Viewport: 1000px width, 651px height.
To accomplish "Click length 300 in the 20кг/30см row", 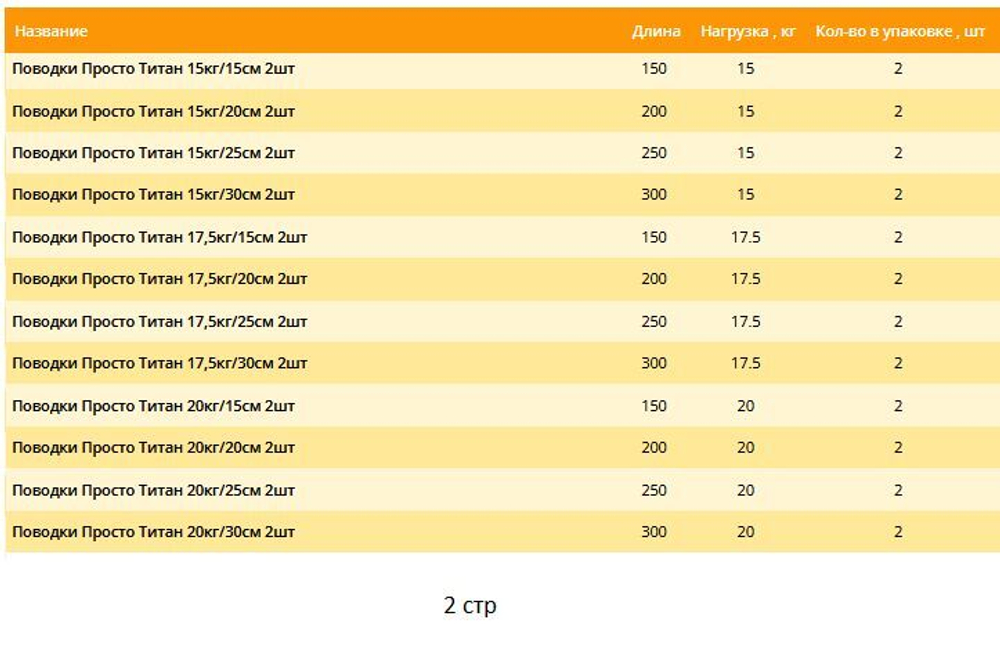I will click(654, 532).
